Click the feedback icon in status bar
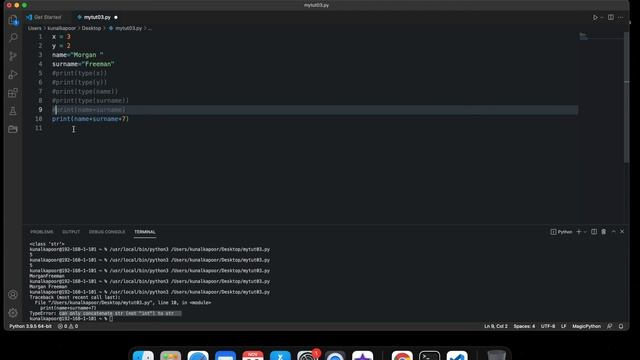The width and height of the screenshot is (640, 360). click(x=610, y=326)
